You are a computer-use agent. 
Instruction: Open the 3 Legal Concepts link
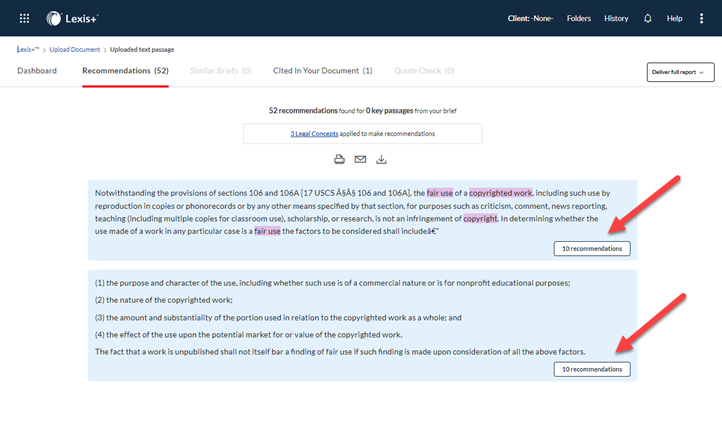[314, 134]
